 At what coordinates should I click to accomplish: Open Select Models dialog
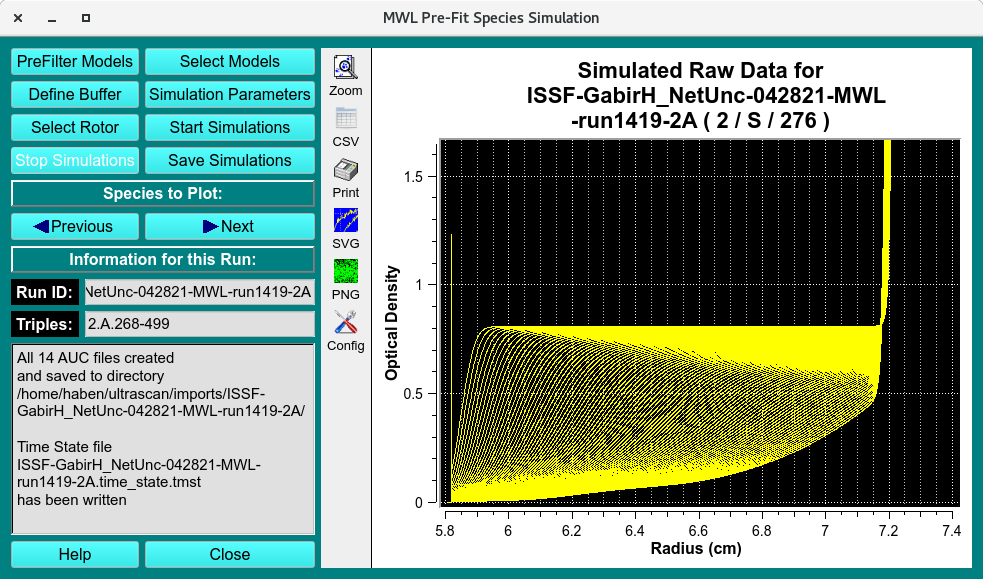click(229, 61)
